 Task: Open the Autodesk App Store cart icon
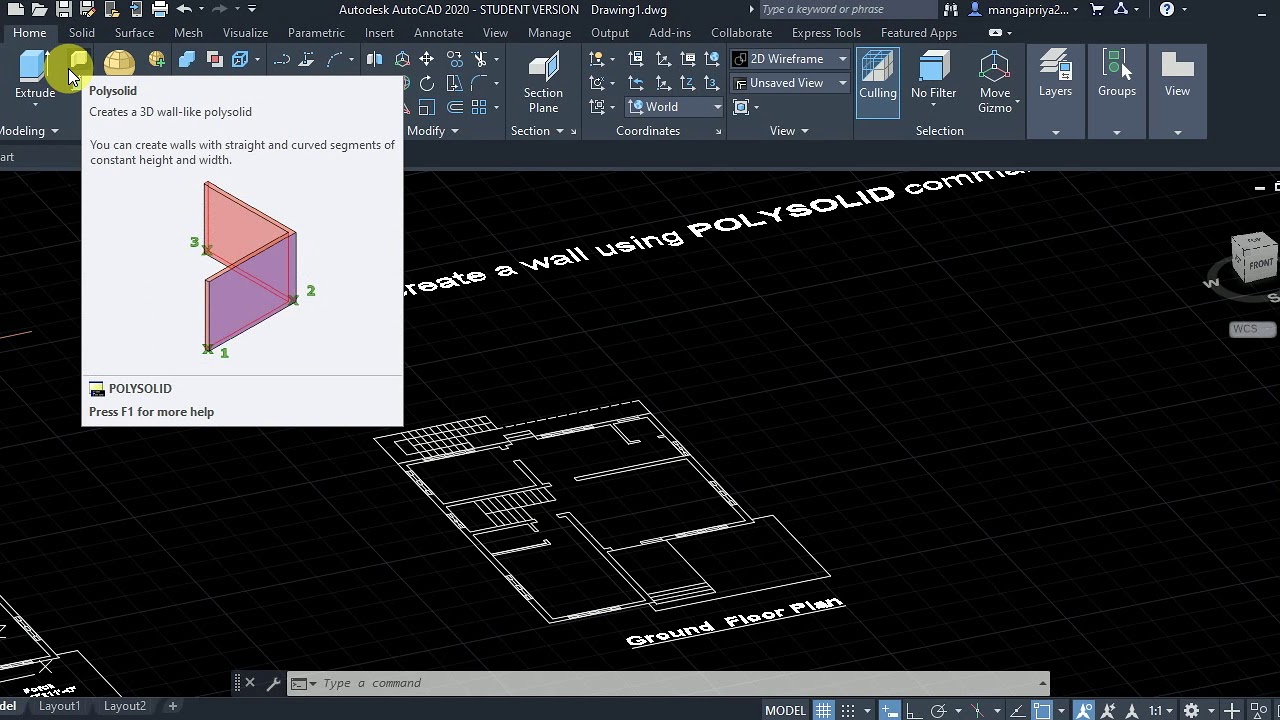1098,10
